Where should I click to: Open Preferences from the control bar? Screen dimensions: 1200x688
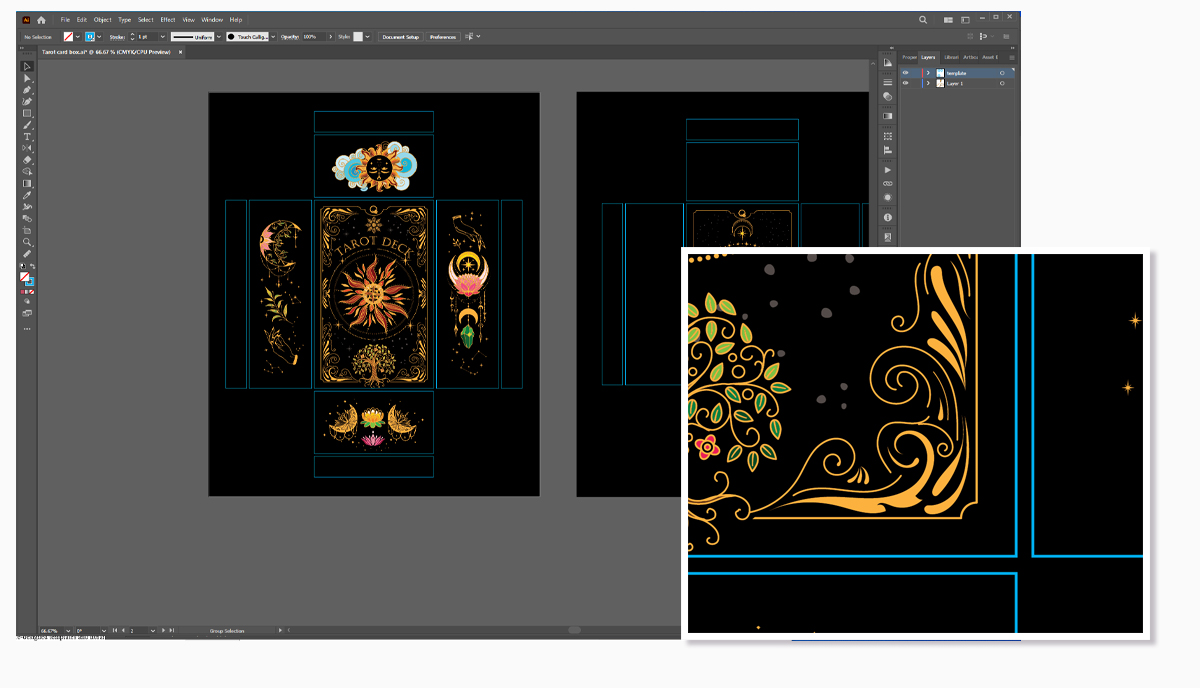click(x=443, y=37)
